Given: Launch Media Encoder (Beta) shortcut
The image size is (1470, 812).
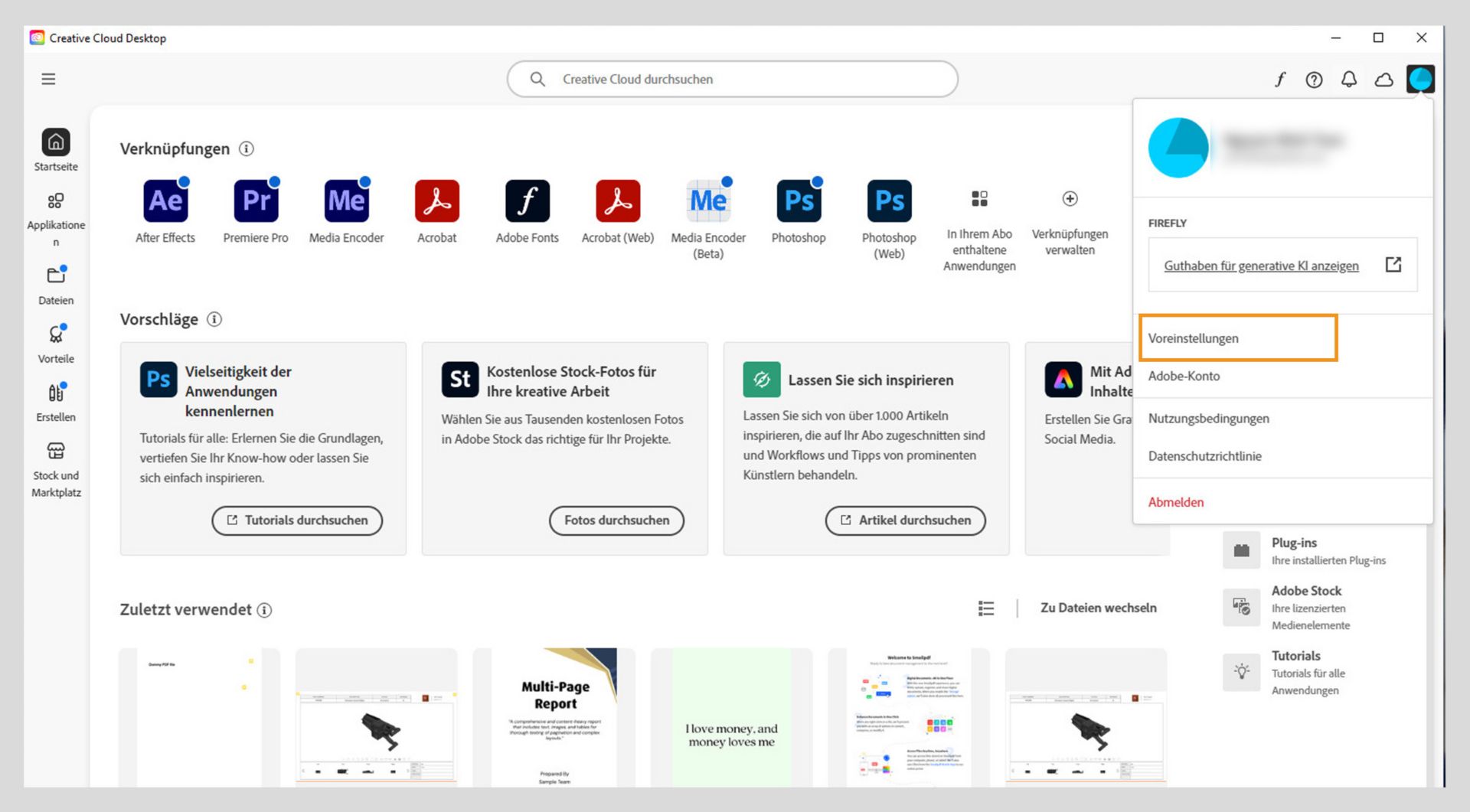Looking at the screenshot, I should (x=708, y=201).
